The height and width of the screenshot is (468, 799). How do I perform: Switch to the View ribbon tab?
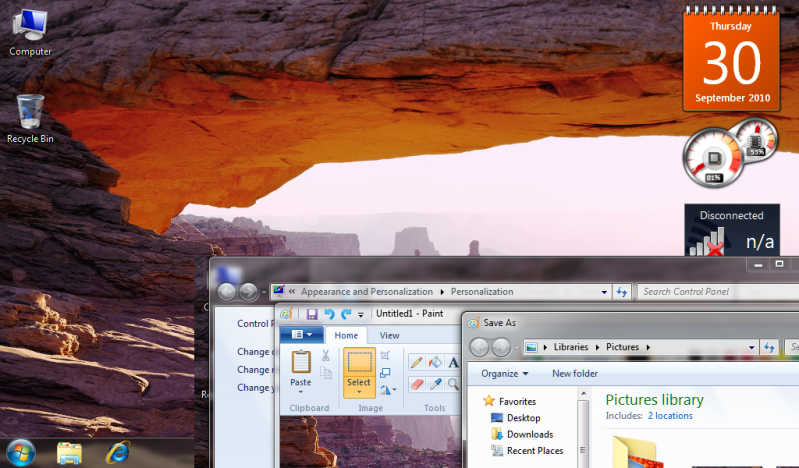(x=389, y=336)
